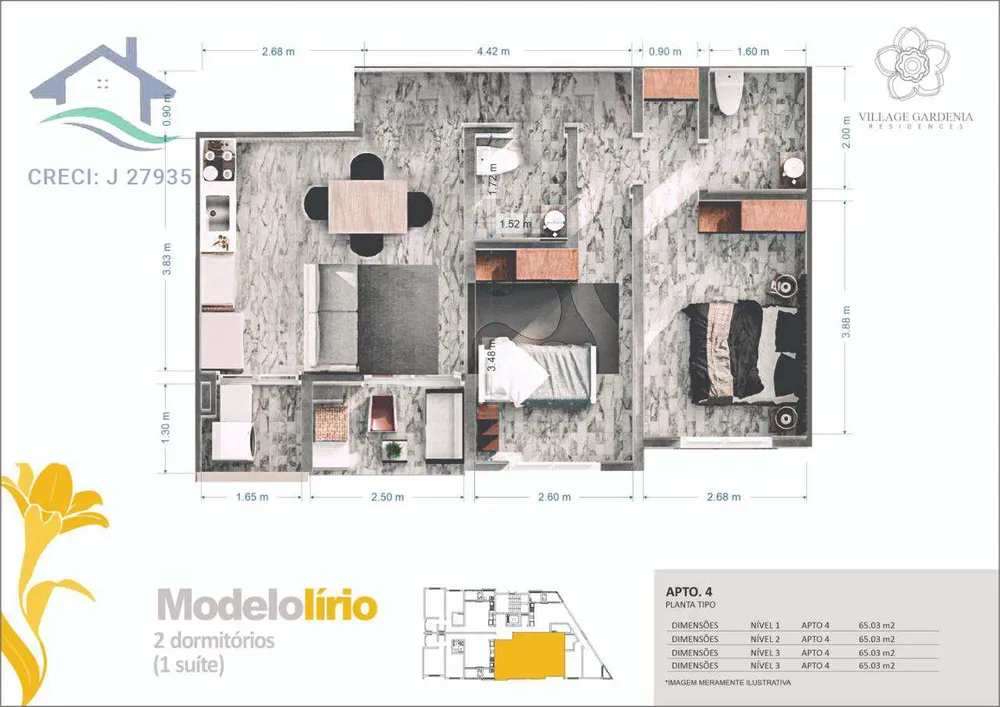The image size is (1000, 707).
Task: Click the '2.68 m' top dimension label
Action: (x=278, y=52)
